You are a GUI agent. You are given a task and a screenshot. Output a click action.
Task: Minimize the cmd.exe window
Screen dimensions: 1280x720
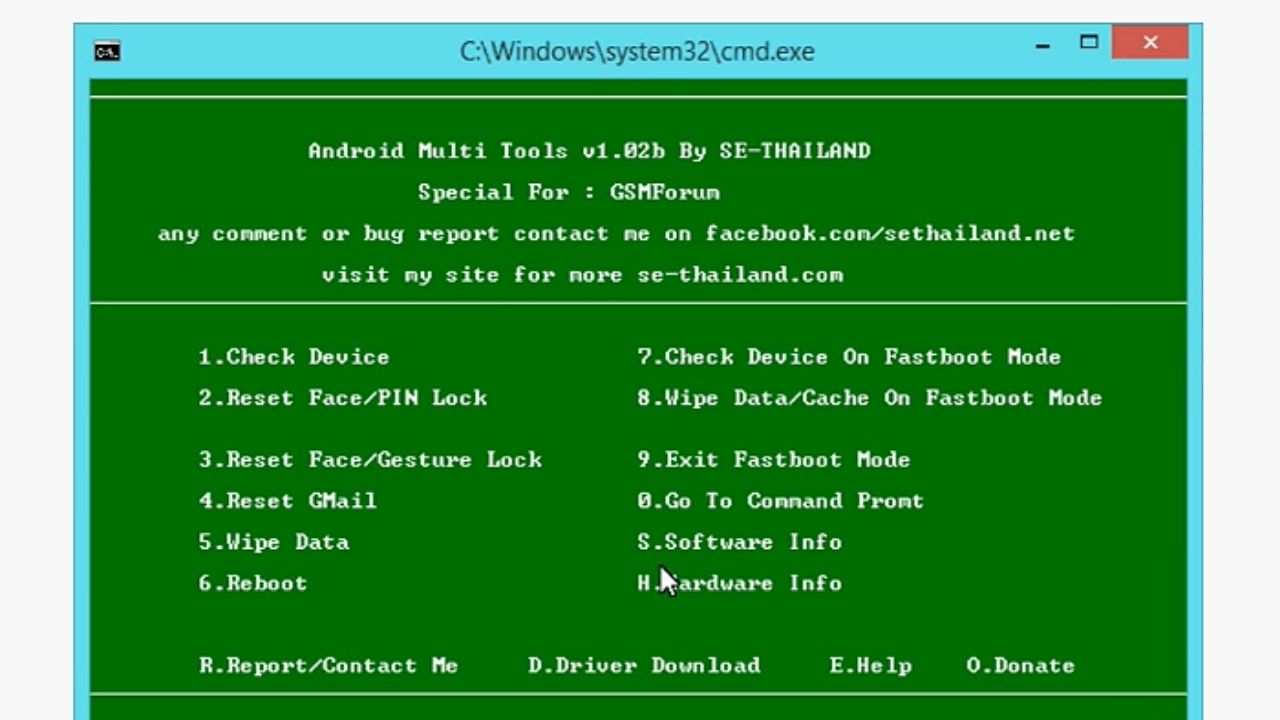click(x=1042, y=45)
